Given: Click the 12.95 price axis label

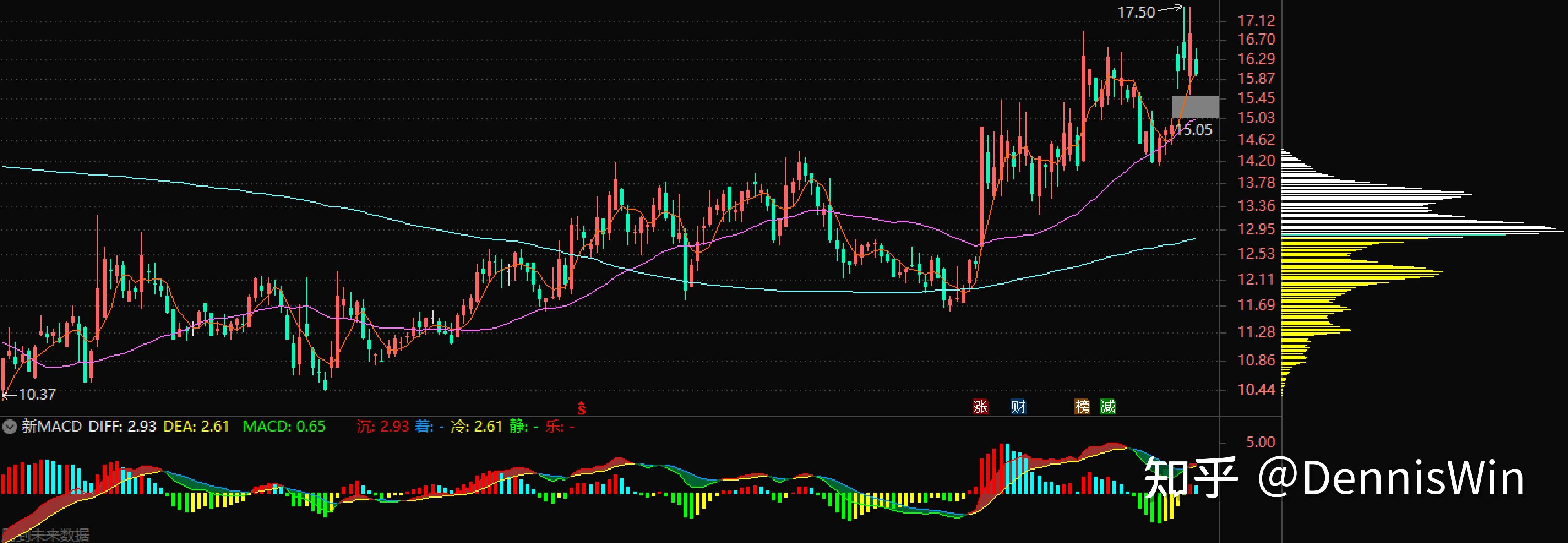Looking at the screenshot, I should 1256,229.
